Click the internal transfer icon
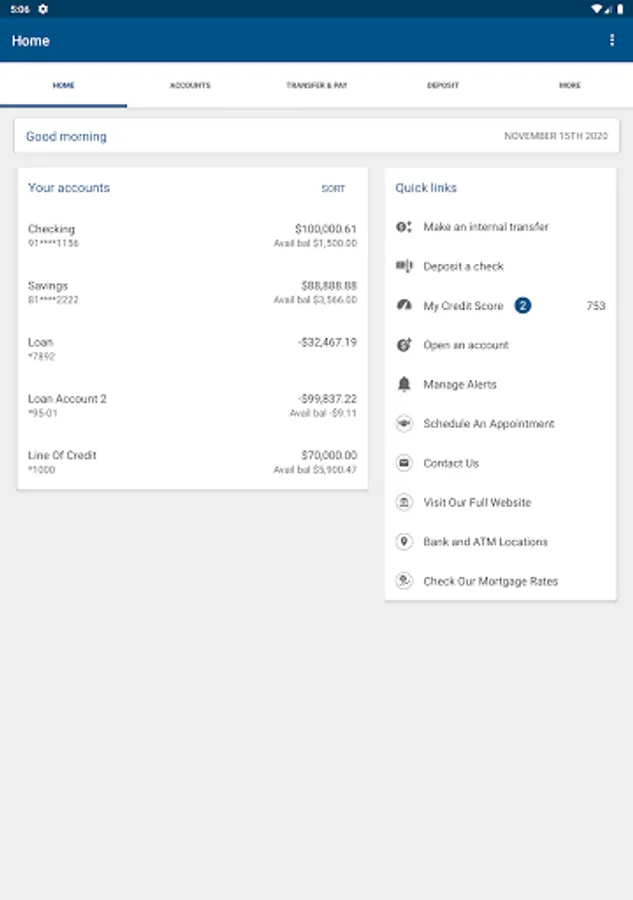 pyautogui.click(x=404, y=227)
